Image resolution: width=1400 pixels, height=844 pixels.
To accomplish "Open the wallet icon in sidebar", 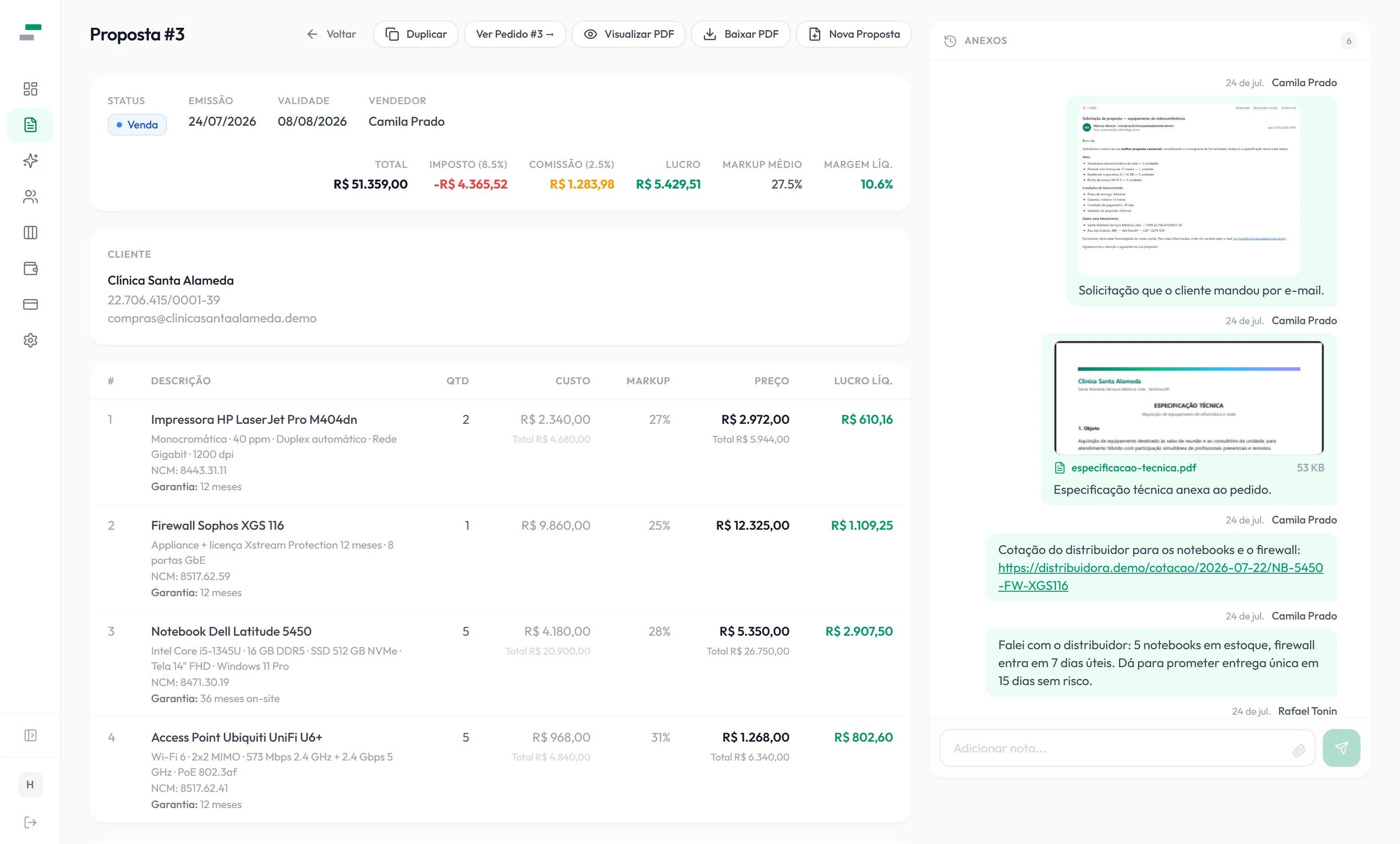I will coord(30,268).
